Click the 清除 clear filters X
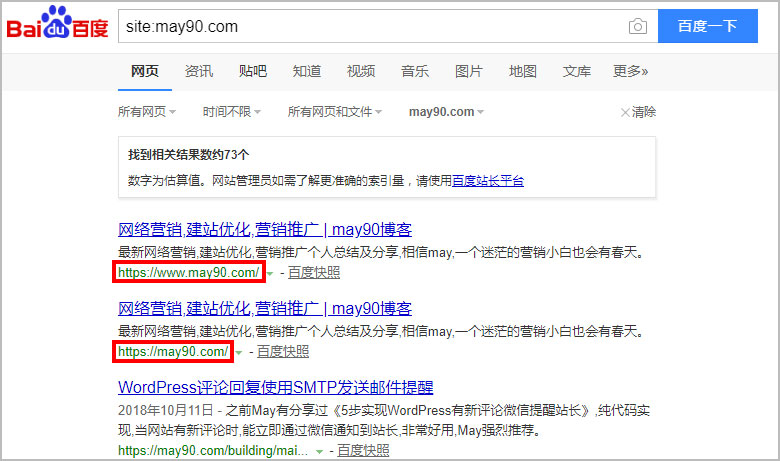This screenshot has width=780, height=461. pyautogui.click(x=638, y=112)
